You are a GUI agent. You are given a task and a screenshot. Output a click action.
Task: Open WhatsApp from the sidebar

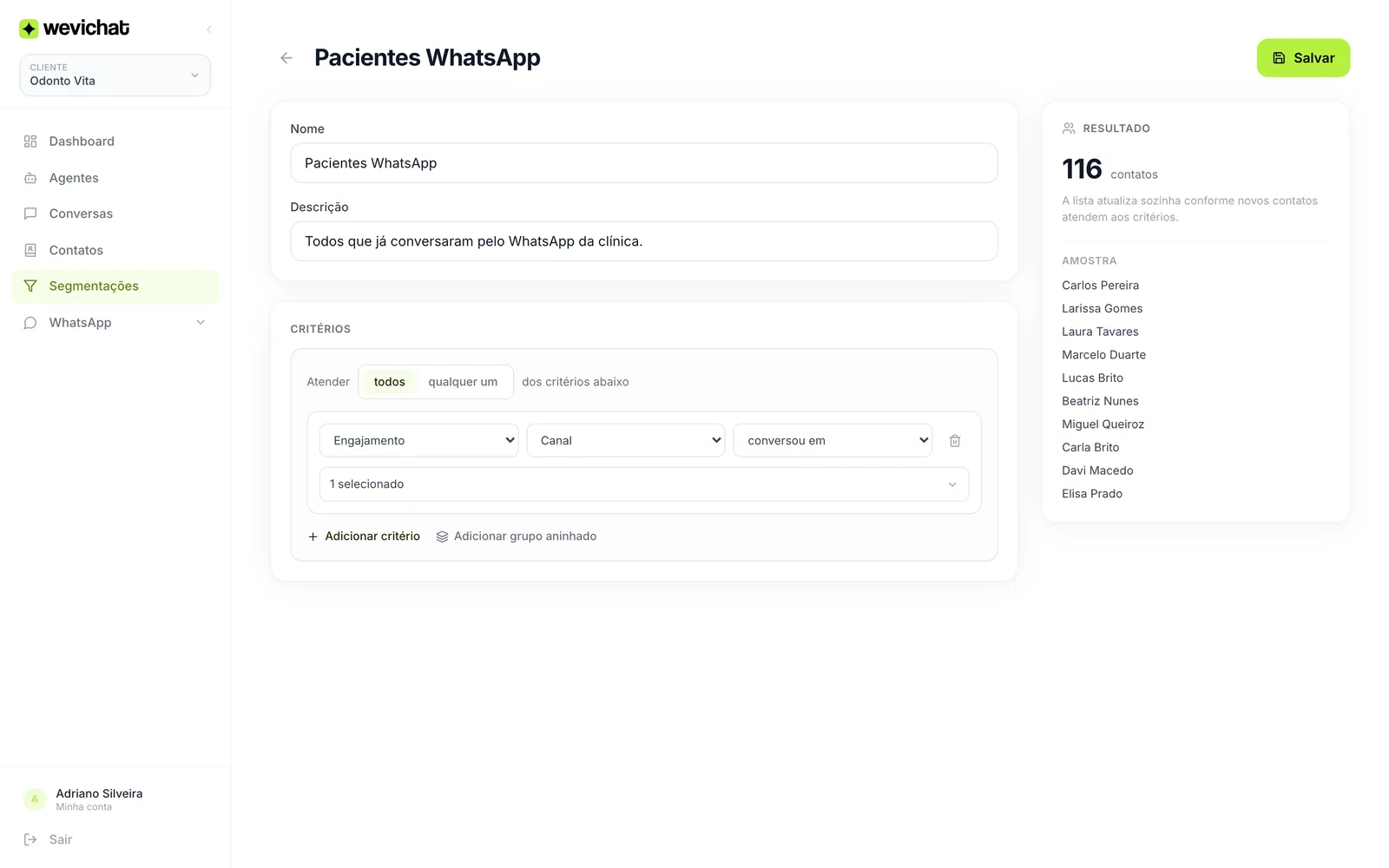point(115,323)
